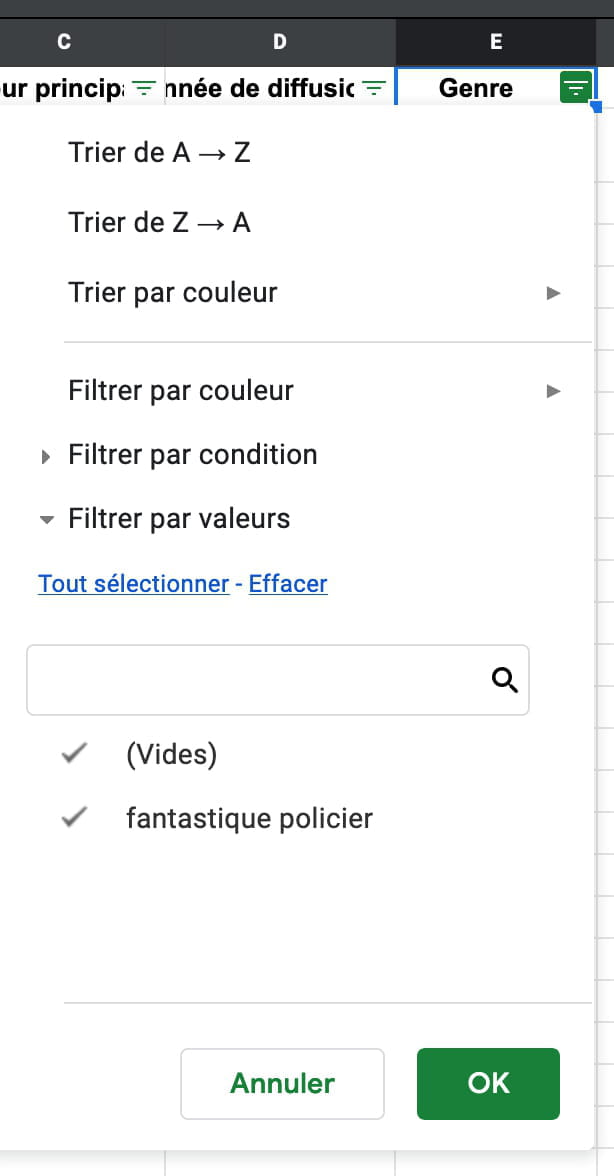Select column C header
Viewport: 614px width, 1176px height.
click(x=65, y=42)
